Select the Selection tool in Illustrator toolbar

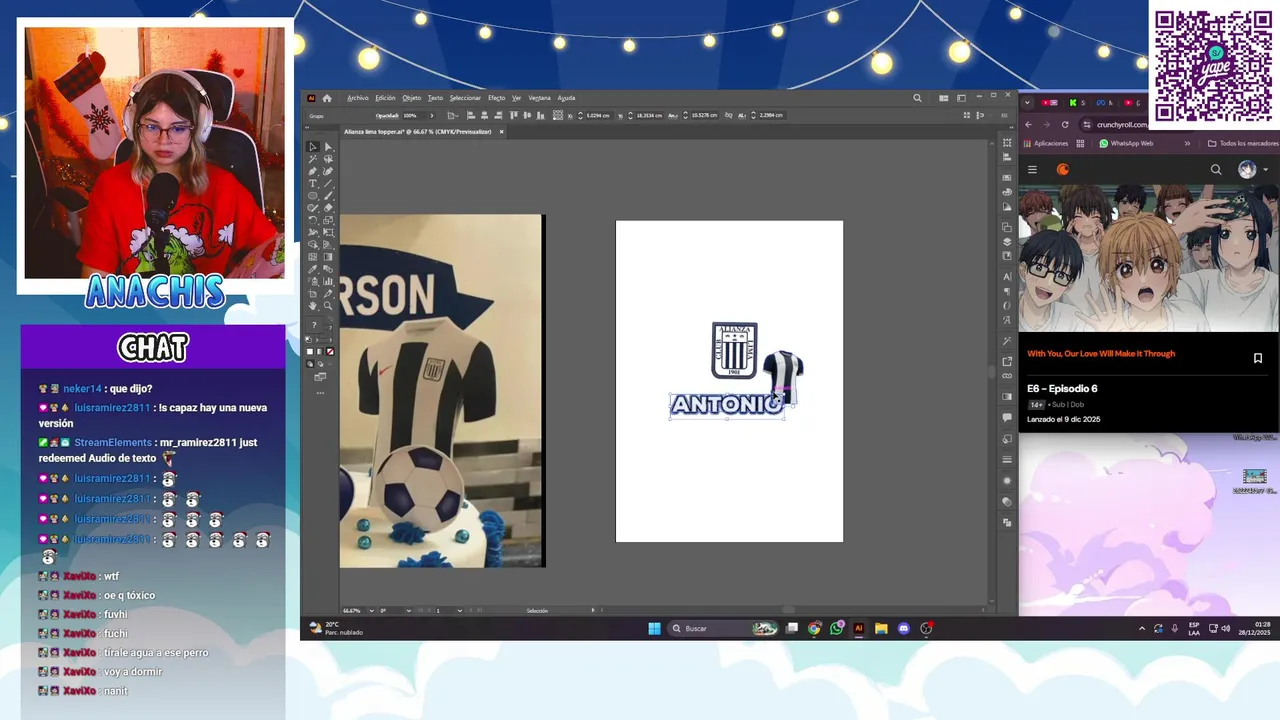pyautogui.click(x=313, y=147)
